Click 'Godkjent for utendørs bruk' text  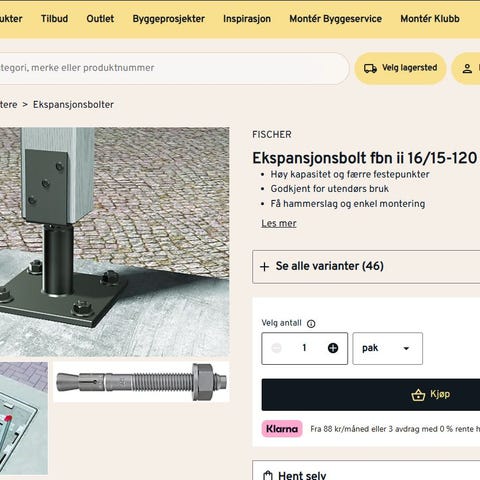pyautogui.click(x=330, y=189)
